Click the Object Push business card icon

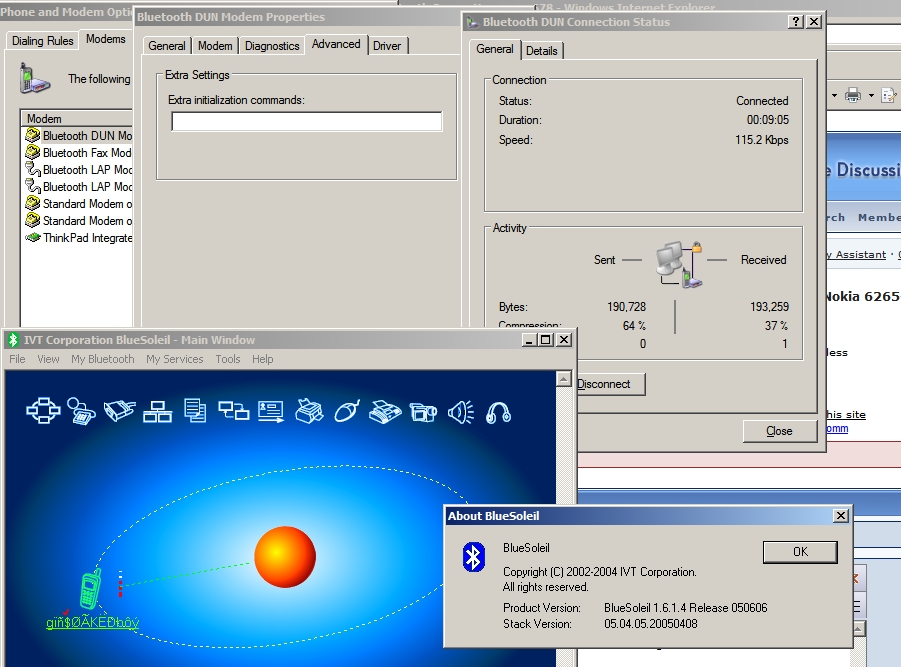[271, 411]
